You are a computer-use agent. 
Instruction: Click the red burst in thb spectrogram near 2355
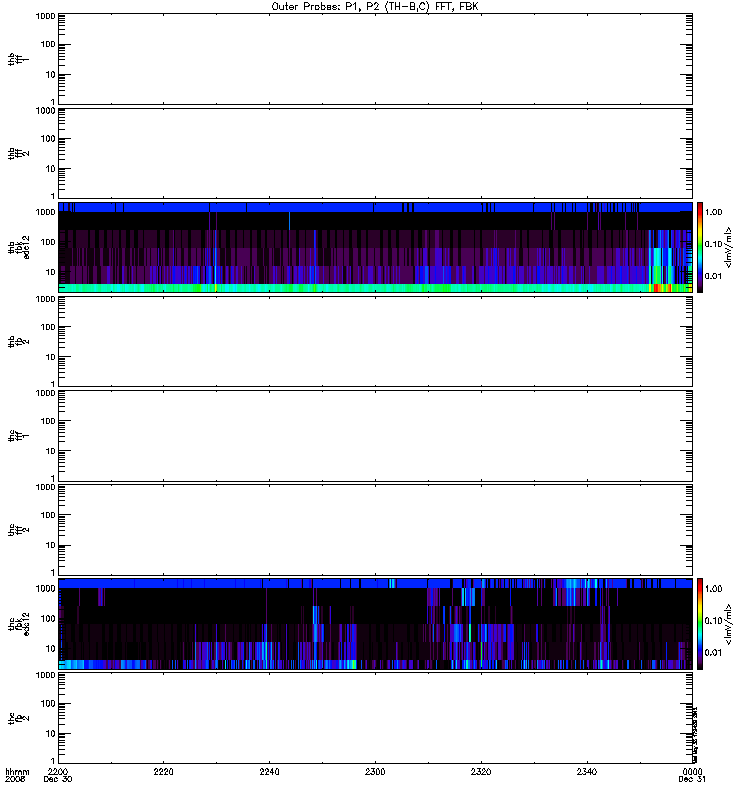tap(661, 288)
